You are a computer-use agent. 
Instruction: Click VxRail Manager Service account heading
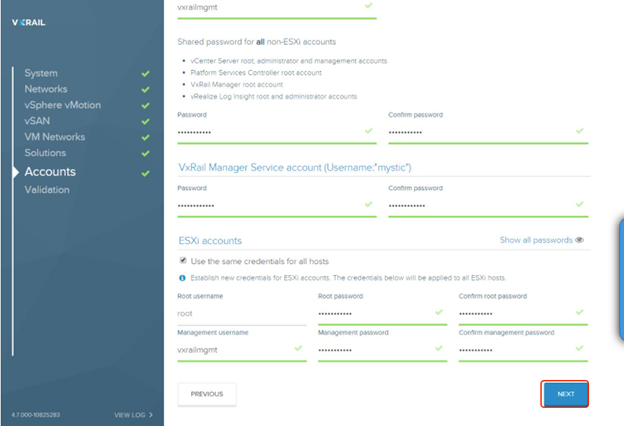click(294, 168)
